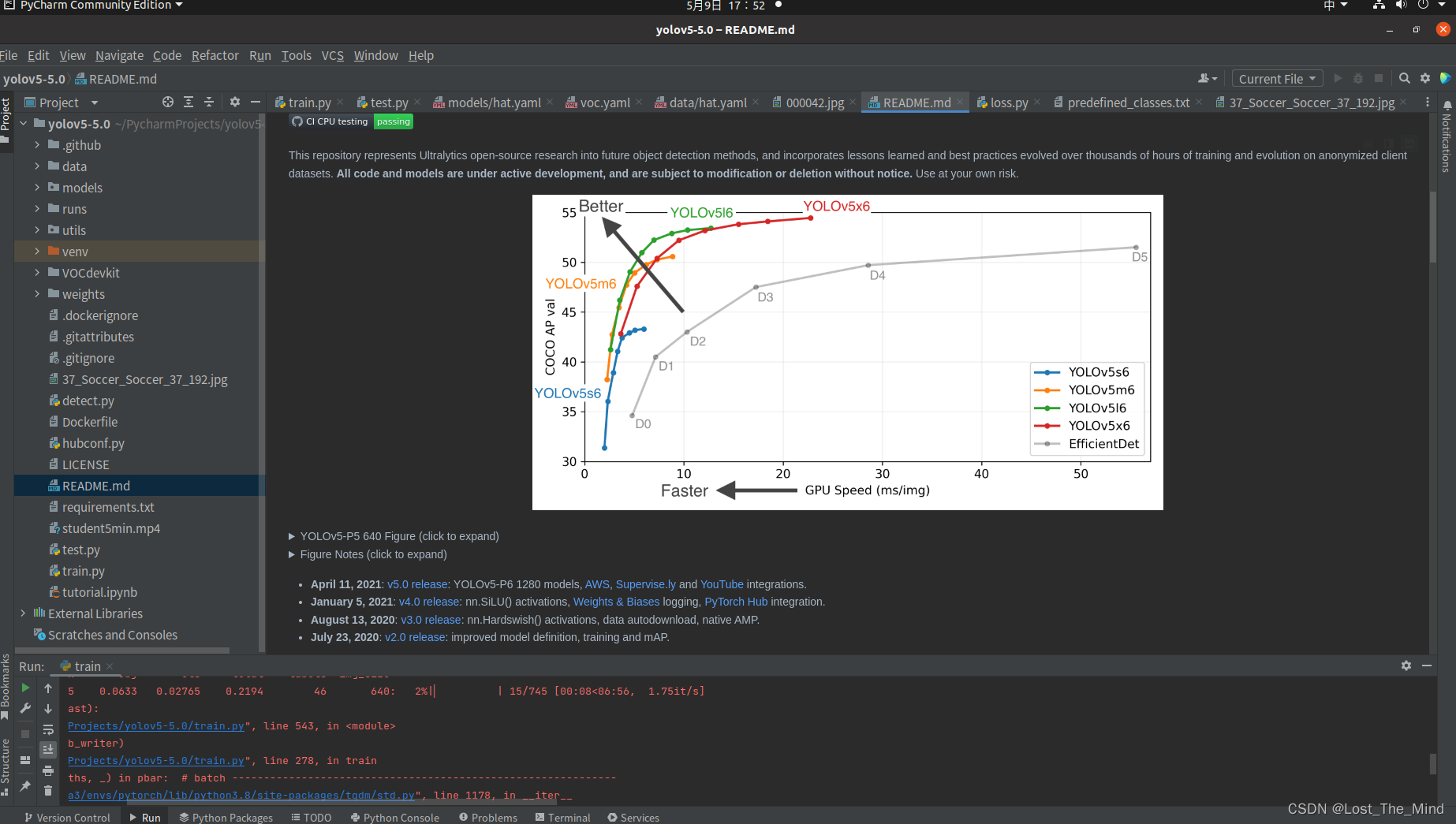Expand the weights folder
Image resolution: width=1456 pixels, height=824 pixels.
[37, 294]
